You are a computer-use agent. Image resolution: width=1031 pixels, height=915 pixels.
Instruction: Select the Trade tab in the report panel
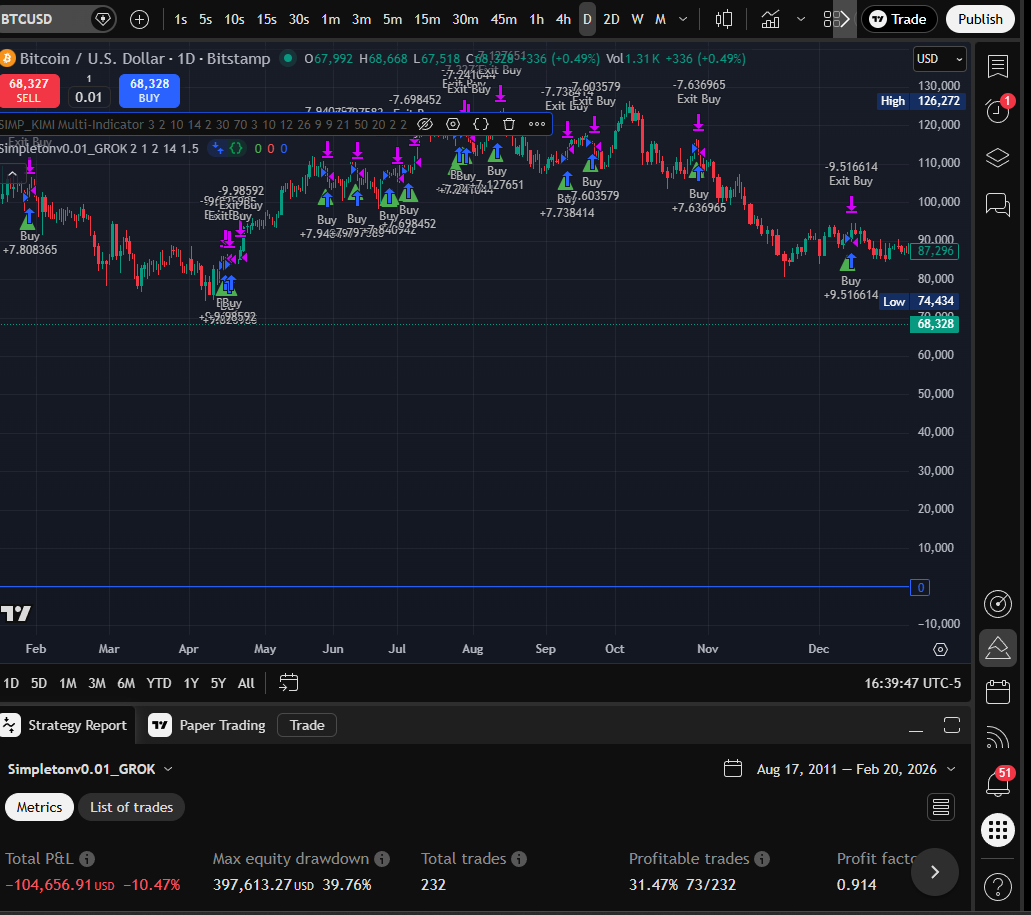[x=306, y=725]
